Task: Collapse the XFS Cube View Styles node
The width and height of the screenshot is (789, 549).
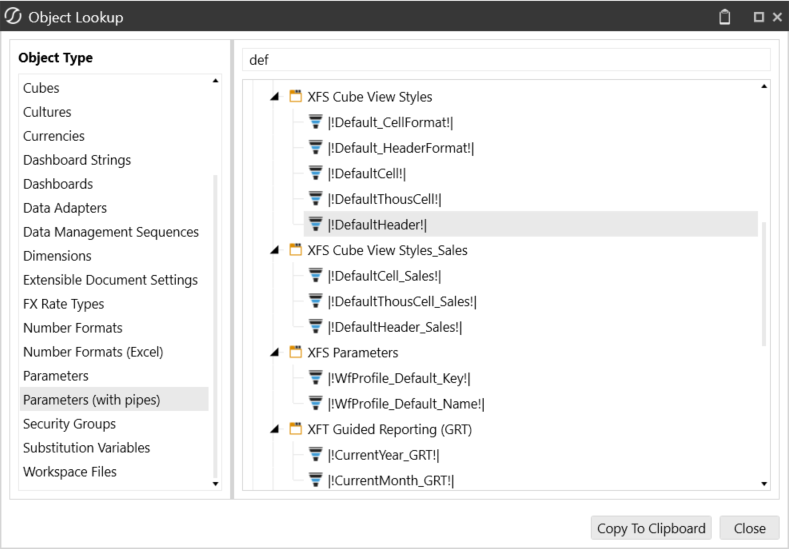Action: [x=275, y=98]
